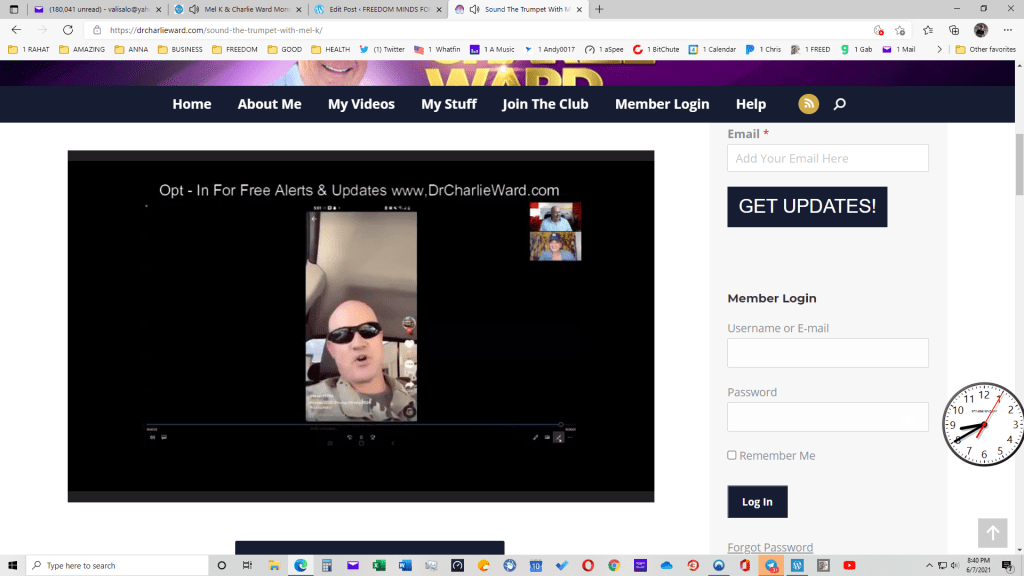Refresh the page with the reload icon
The image size is (1024, 576).
coord(68,30)
